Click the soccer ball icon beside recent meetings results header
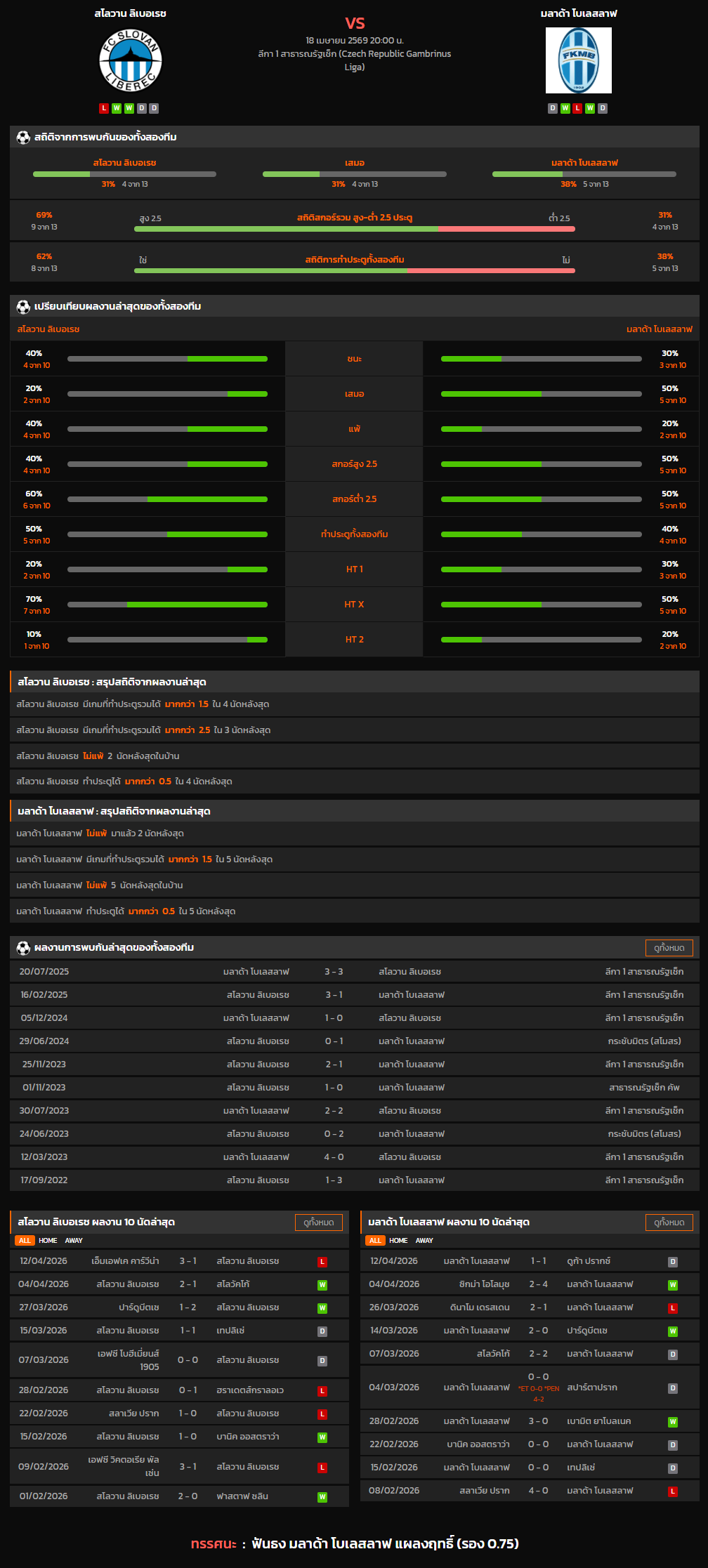The image size is (708, 1568). pyautogui.click(x=23, y=948)
